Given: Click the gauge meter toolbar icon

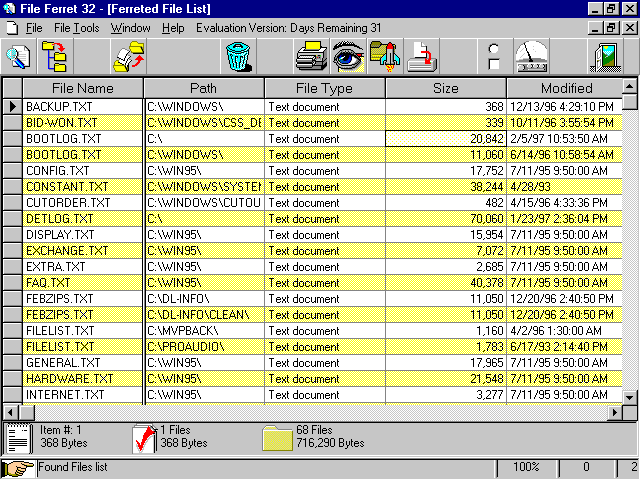Looking at the screenshot, I should coord(531,56).
